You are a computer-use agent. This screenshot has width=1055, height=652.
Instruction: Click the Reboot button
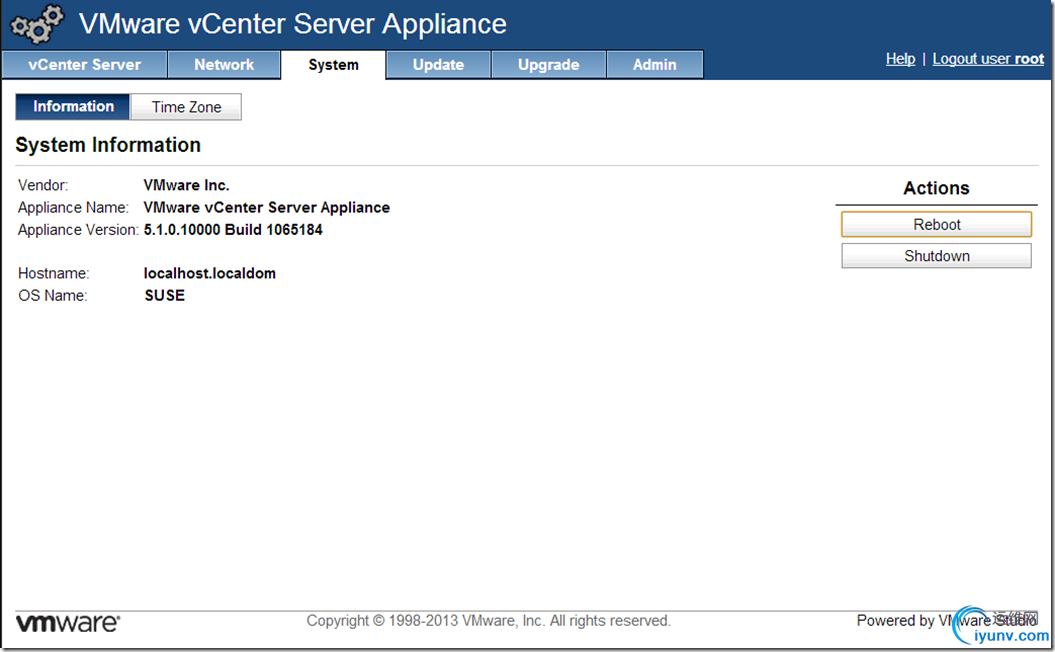(936, 225)
